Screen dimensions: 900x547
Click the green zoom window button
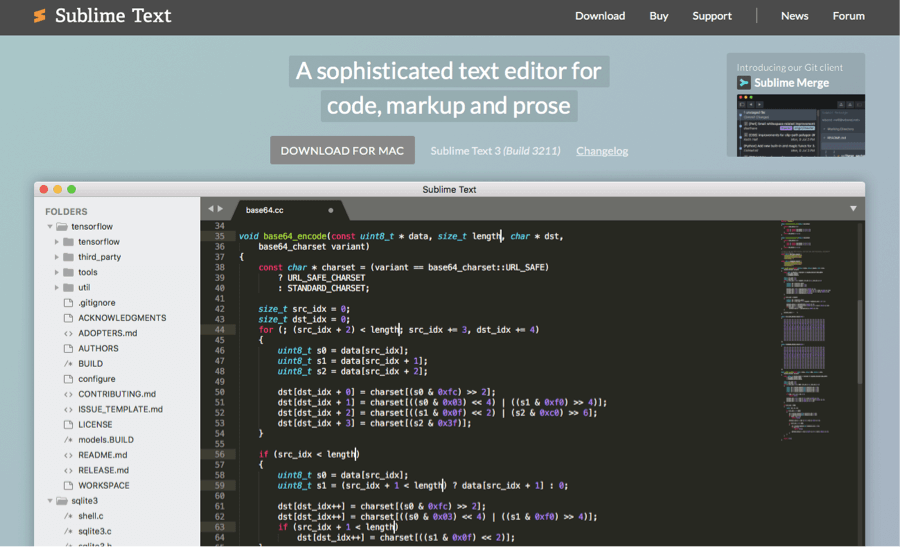71,189
